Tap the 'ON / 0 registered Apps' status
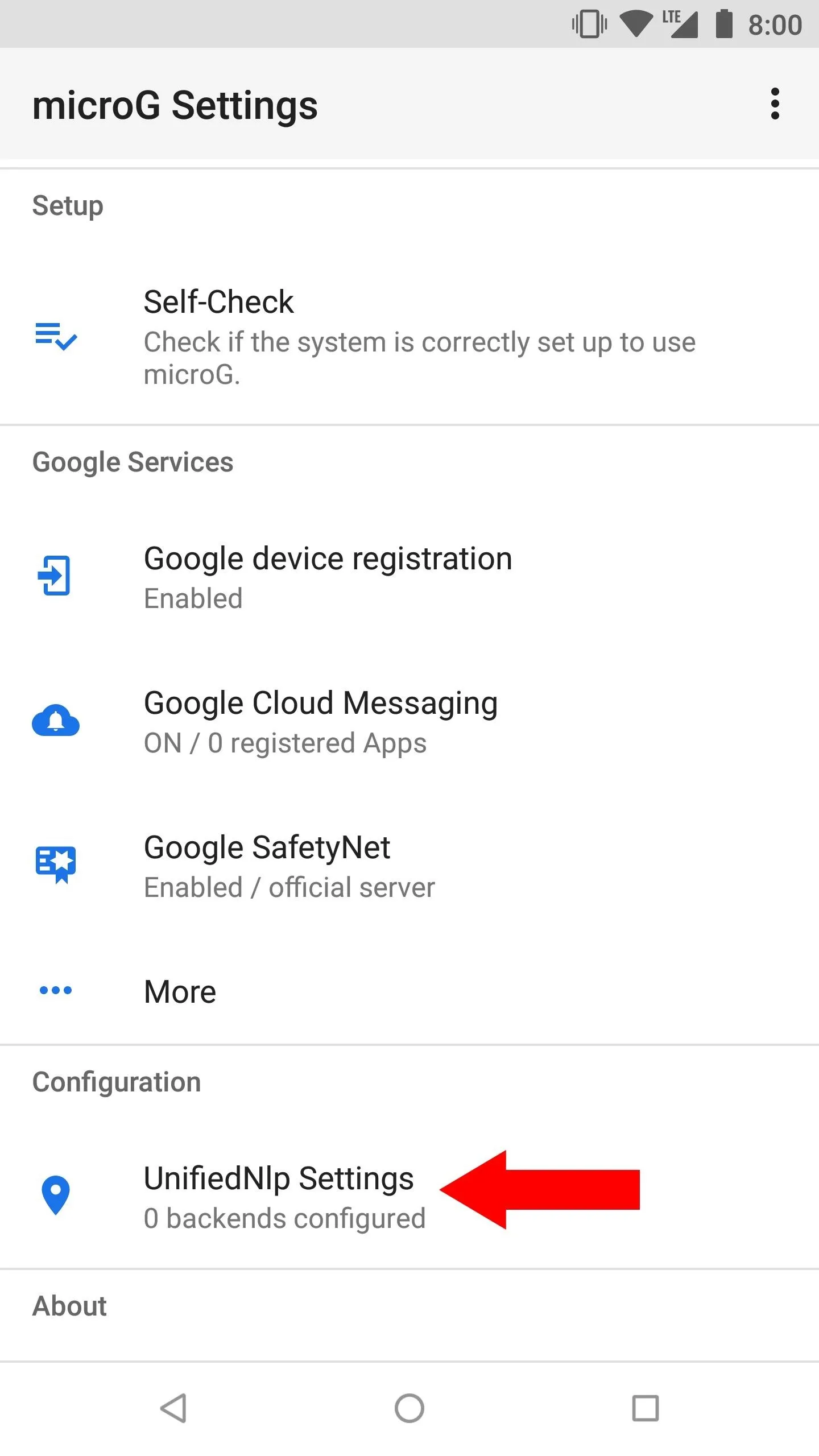Screen dimensions: 819x1456 285,743
